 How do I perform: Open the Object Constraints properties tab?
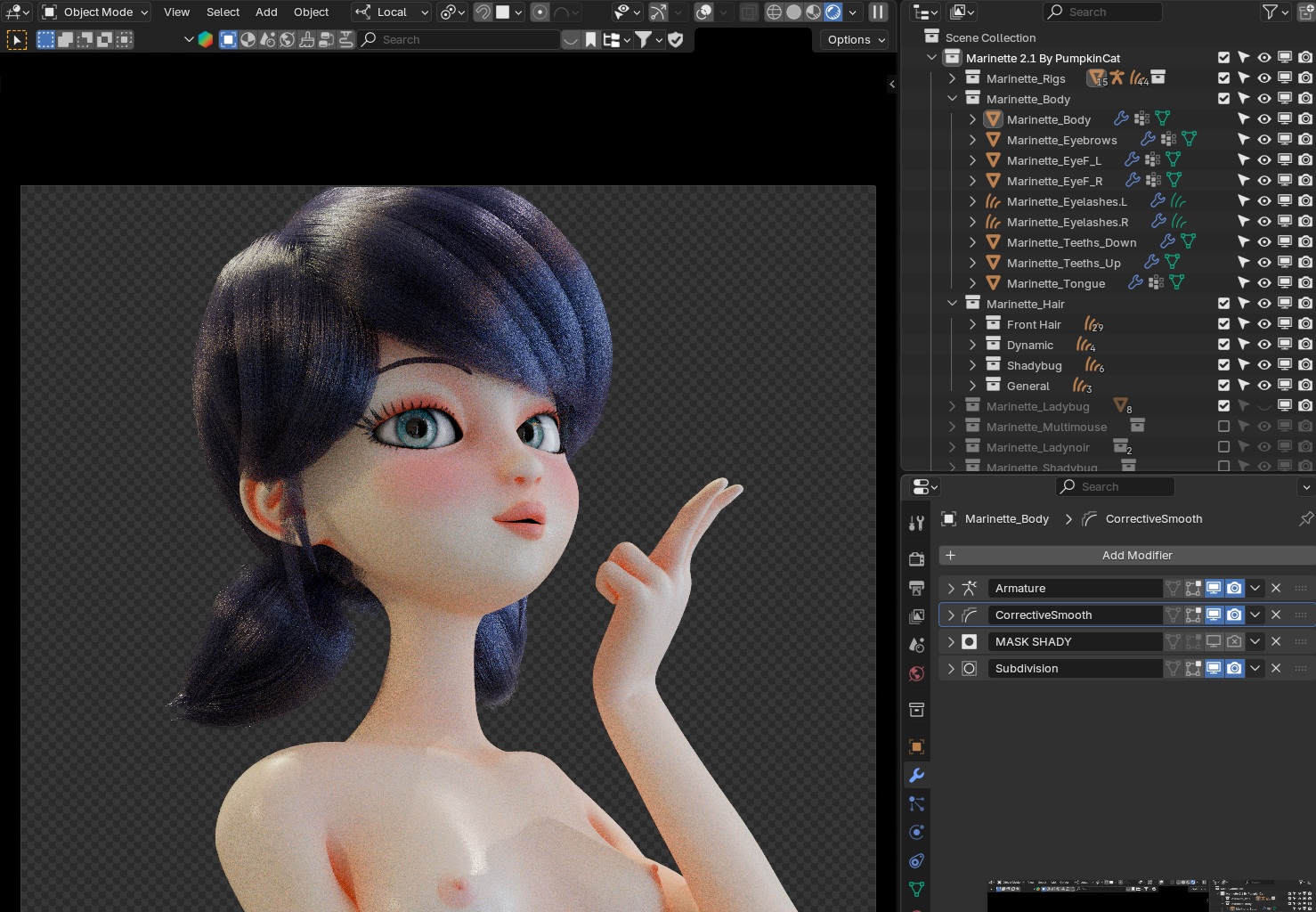click(916, 860)
